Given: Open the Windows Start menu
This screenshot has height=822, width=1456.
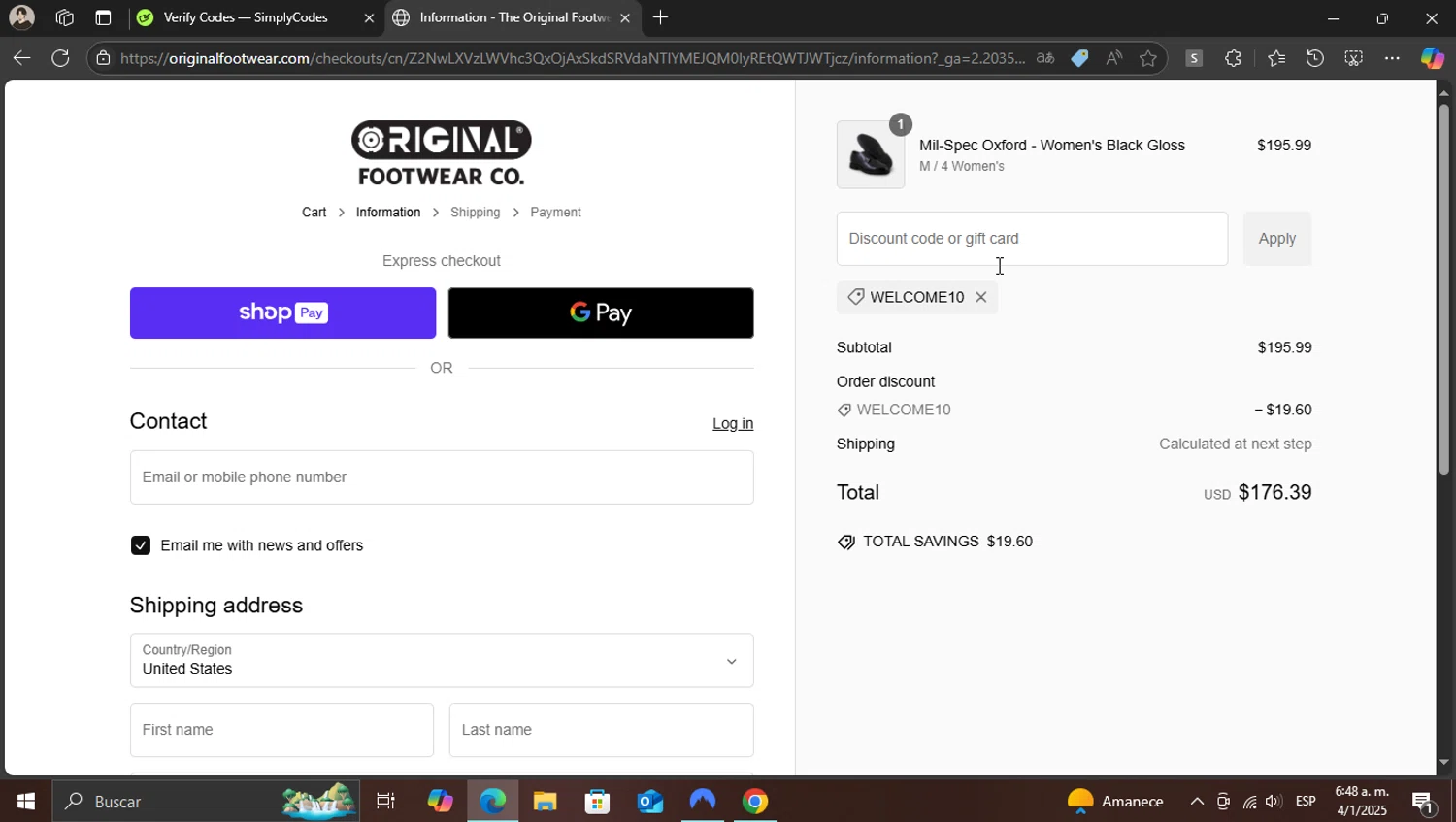Looking at the screenshot, I should point(25,802).
